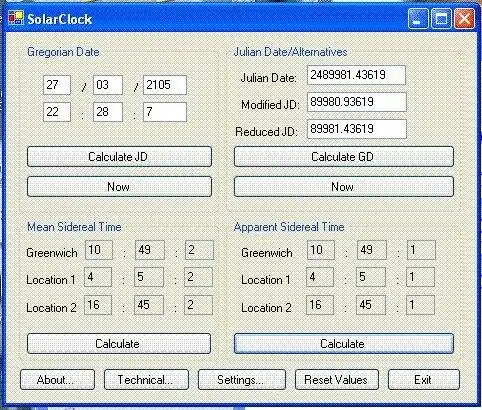
Task: Click Location 2 label in Apparent Sidereal Time
Action: (267, 308)
